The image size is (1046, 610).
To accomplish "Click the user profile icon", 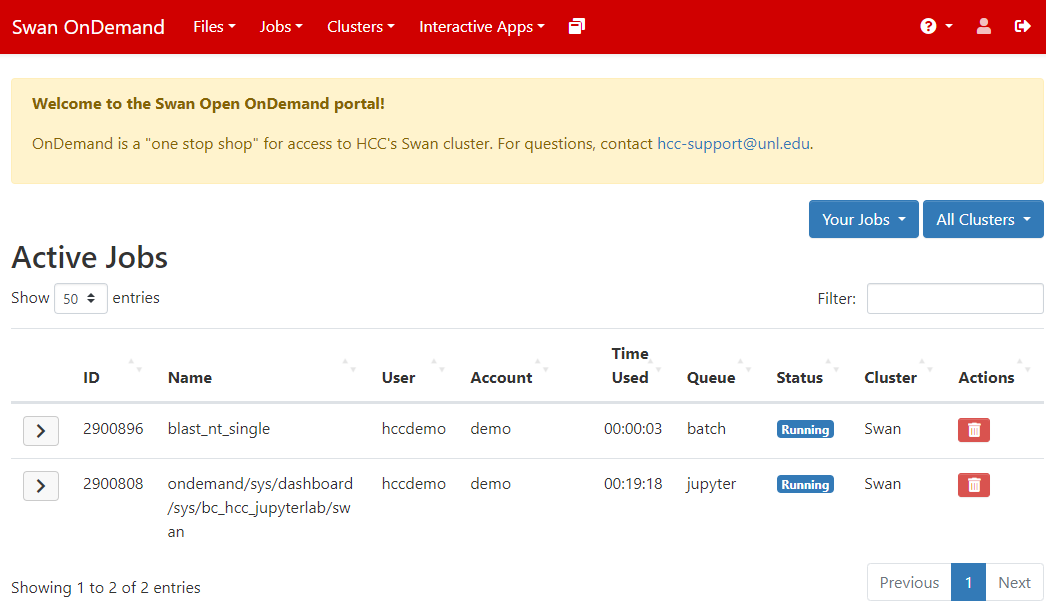I will (984, 27).
